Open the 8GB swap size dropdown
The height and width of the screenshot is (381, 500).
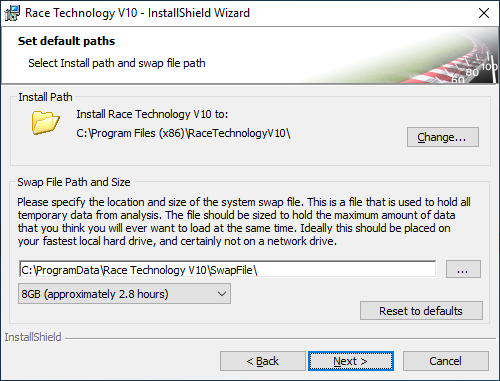pos(124,294)
